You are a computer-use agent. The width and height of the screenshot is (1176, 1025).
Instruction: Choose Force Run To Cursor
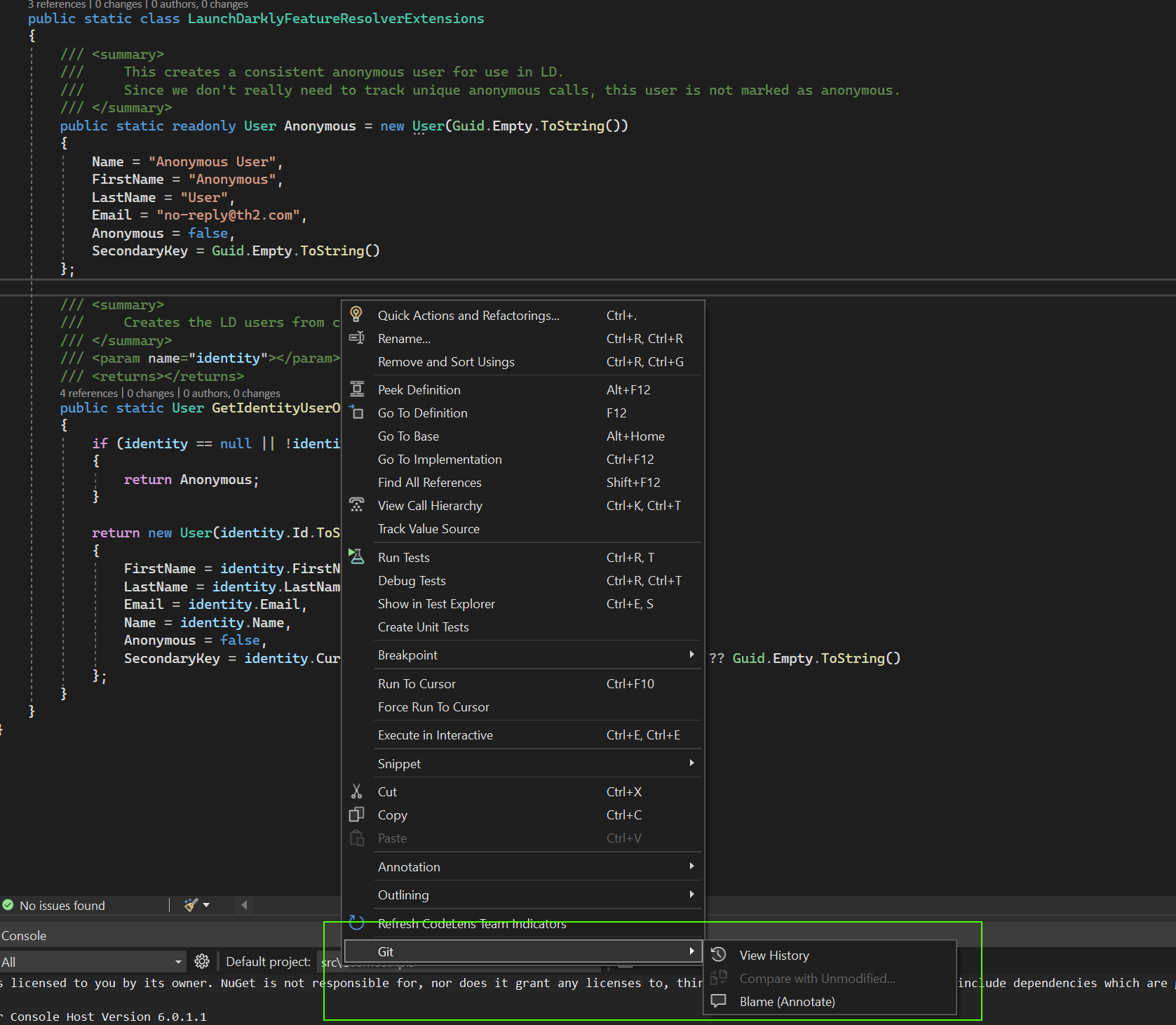(x=522, y=707)
